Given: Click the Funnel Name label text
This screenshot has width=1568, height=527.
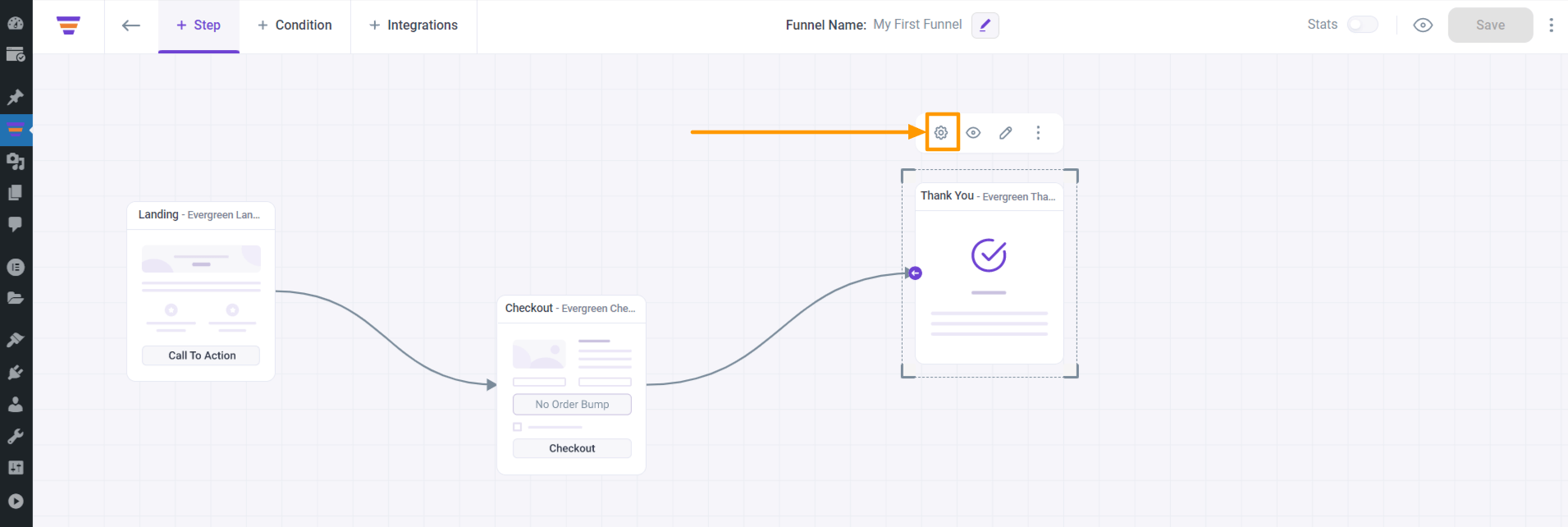Looking at the screenshot, I should coord(825,25).
